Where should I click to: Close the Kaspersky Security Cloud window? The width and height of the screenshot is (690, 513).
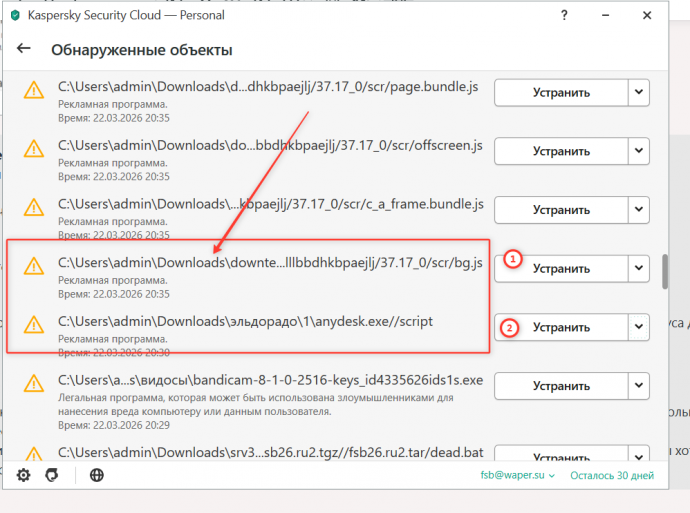[647, 15]
